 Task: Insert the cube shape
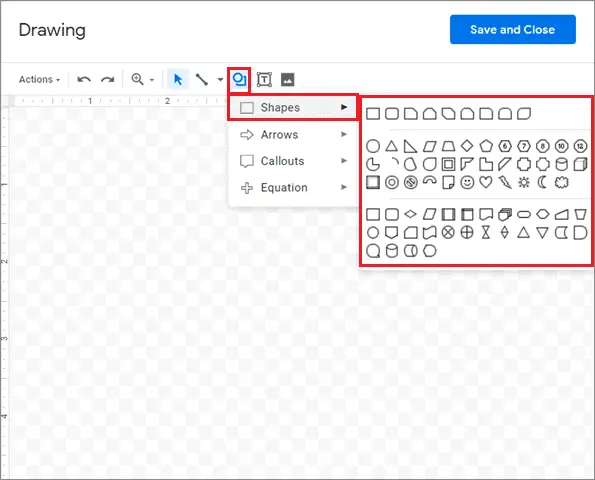pyautogui.click(x=580, y=164)
